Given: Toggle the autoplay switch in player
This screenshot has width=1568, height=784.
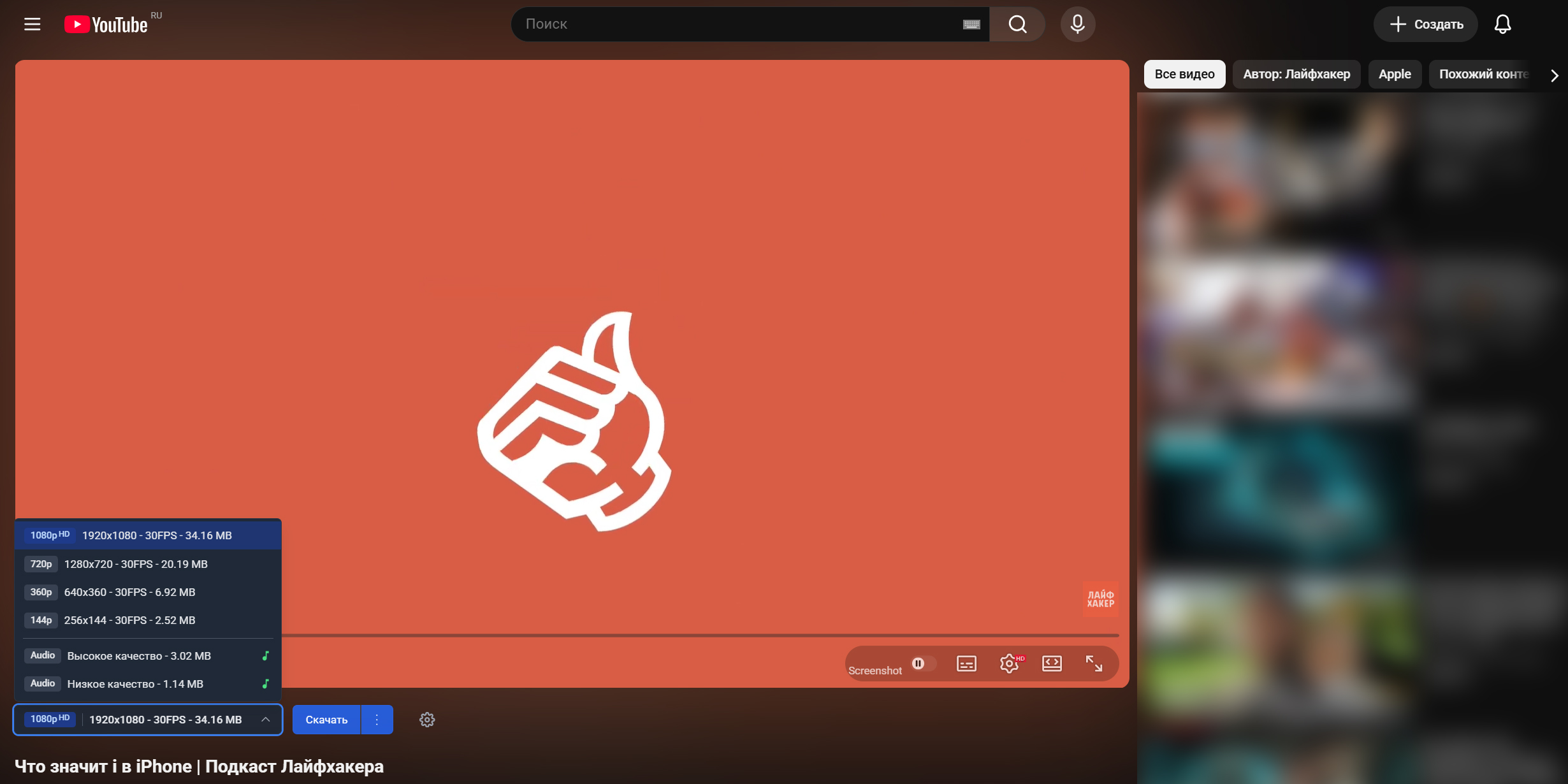Looking at the screenshot, I should click(923, 664).
